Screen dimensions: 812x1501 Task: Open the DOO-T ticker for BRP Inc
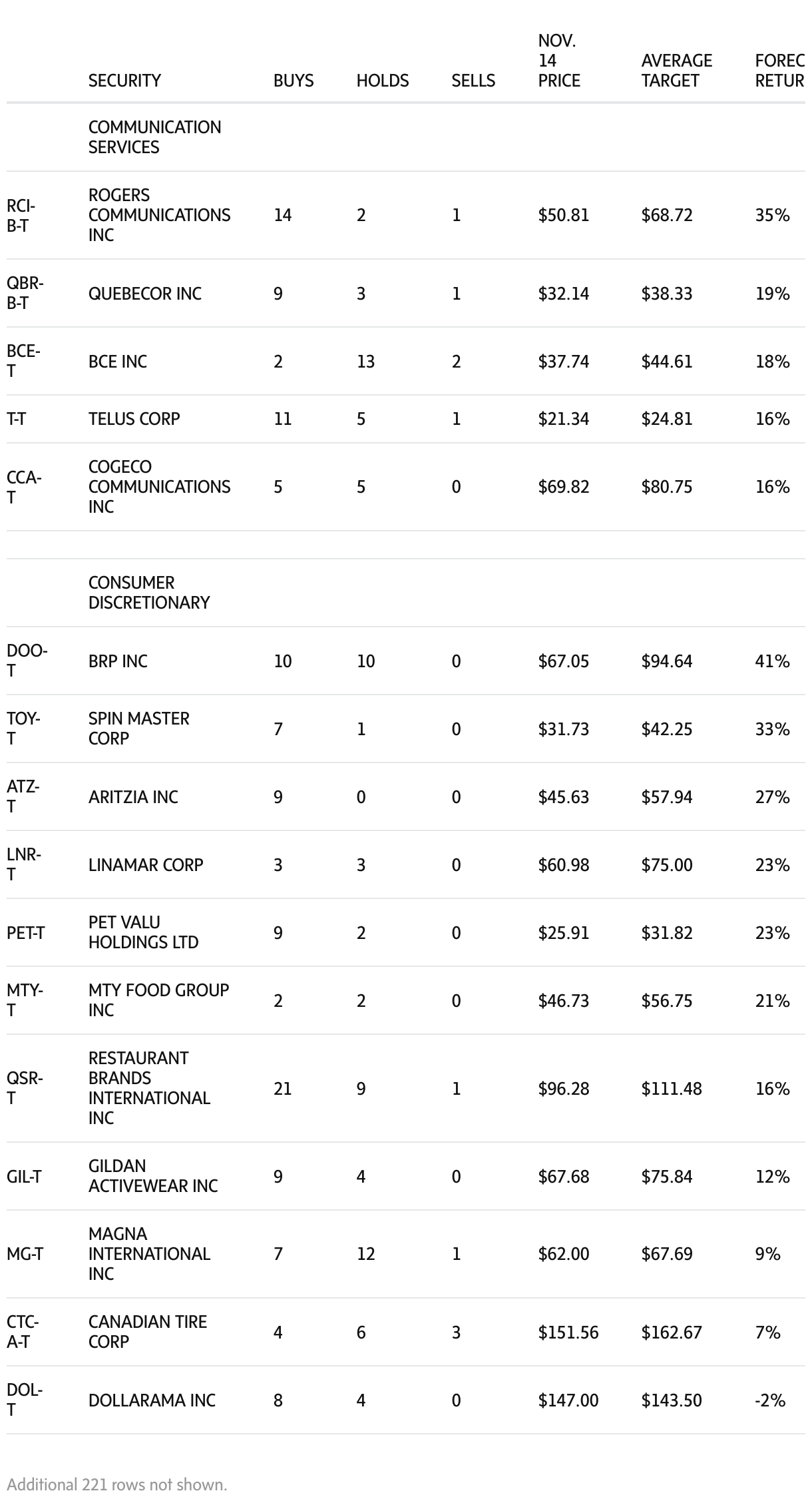pyautogui.click(x=27, y=661)
